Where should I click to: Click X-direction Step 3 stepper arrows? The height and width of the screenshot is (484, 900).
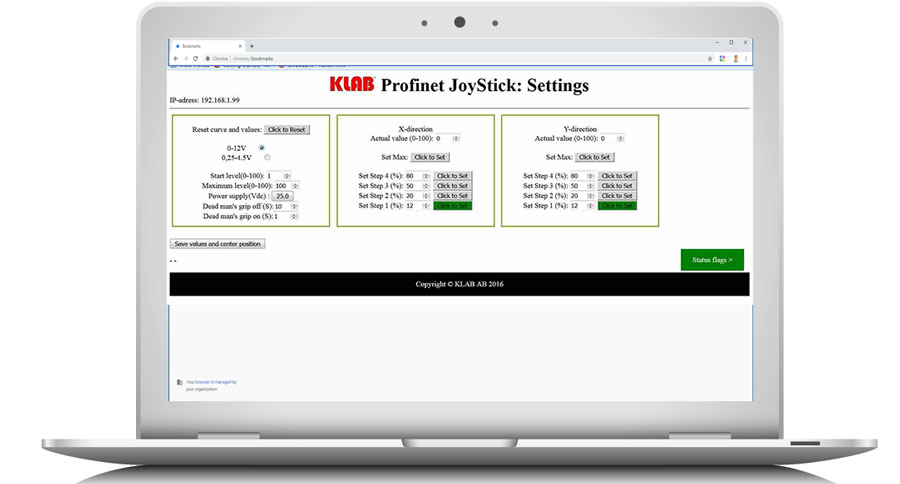point(426,186)
